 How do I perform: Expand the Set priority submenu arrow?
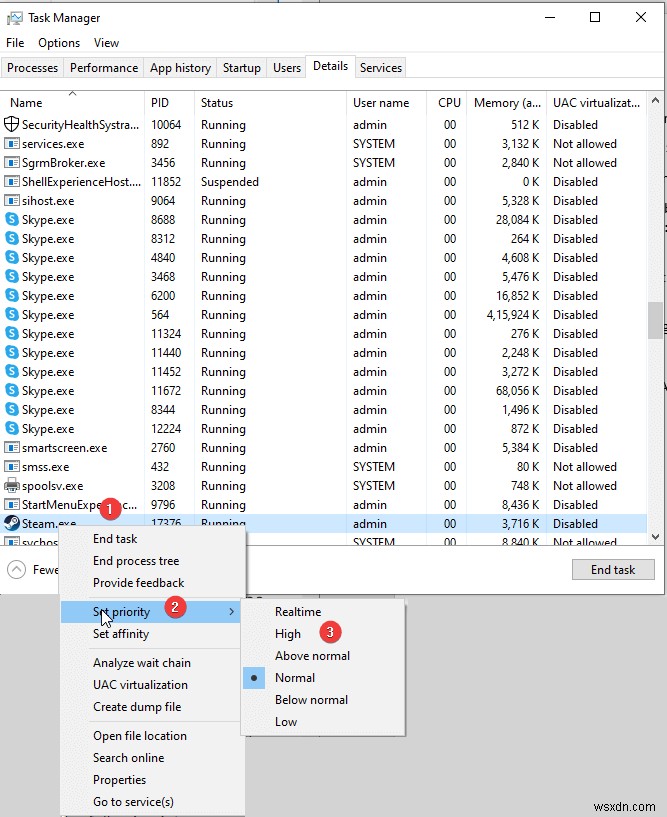click(232, 612)
